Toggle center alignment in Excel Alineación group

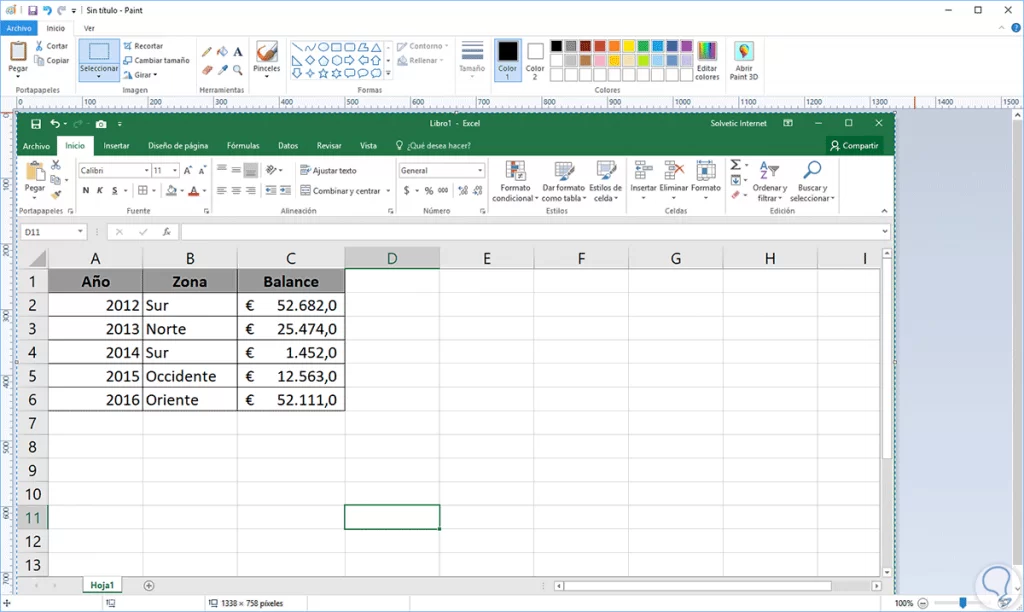pyautogui.click(x=236, y=191)
